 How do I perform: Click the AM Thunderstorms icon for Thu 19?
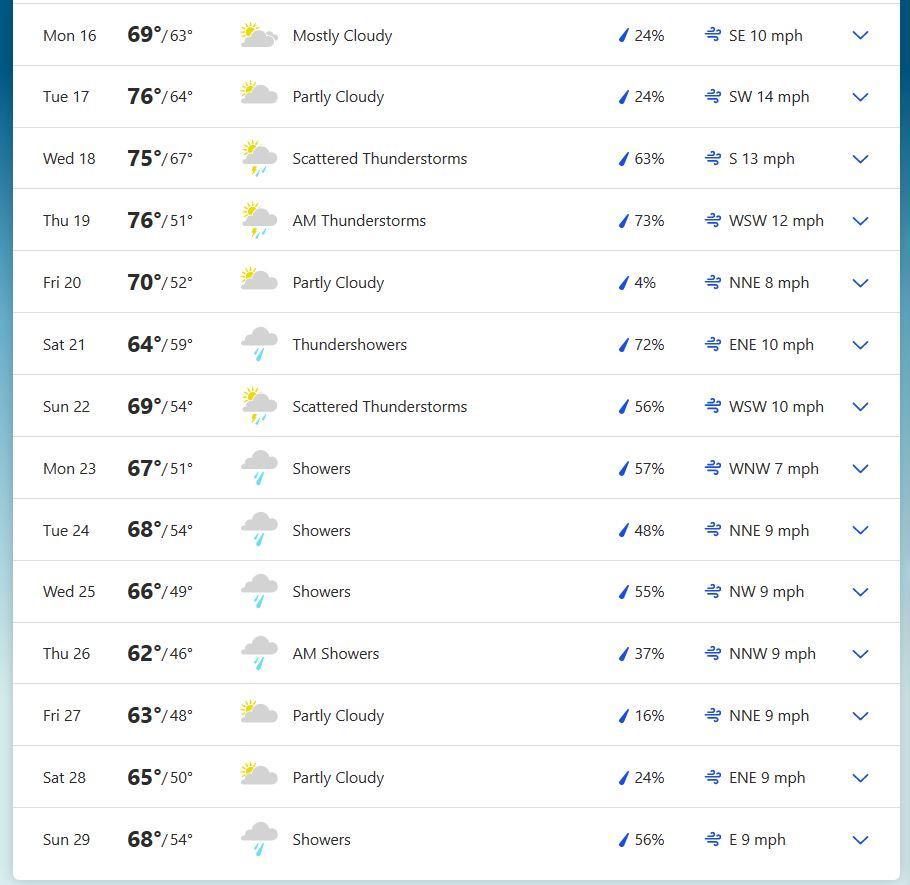coord(259,221)
